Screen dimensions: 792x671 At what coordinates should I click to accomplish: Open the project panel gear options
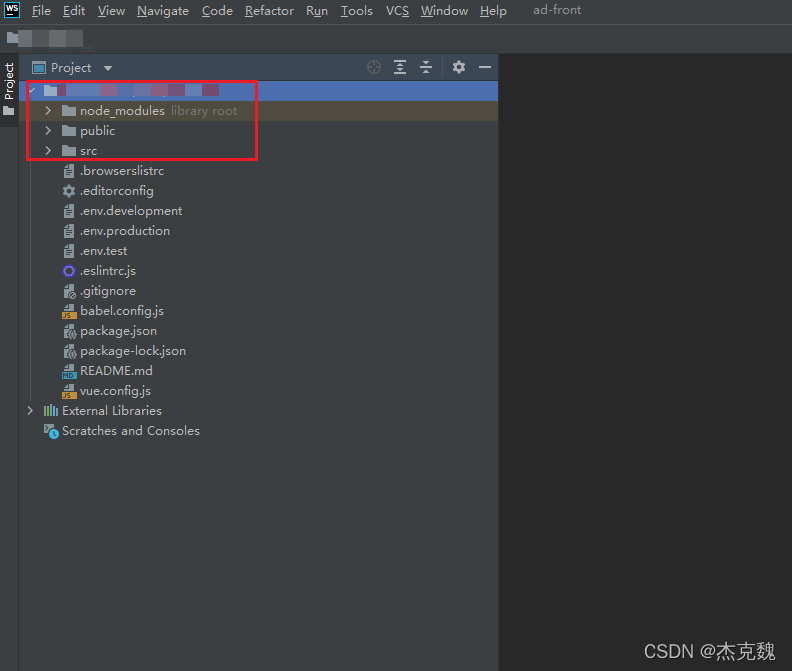click(x=459, y=67)
